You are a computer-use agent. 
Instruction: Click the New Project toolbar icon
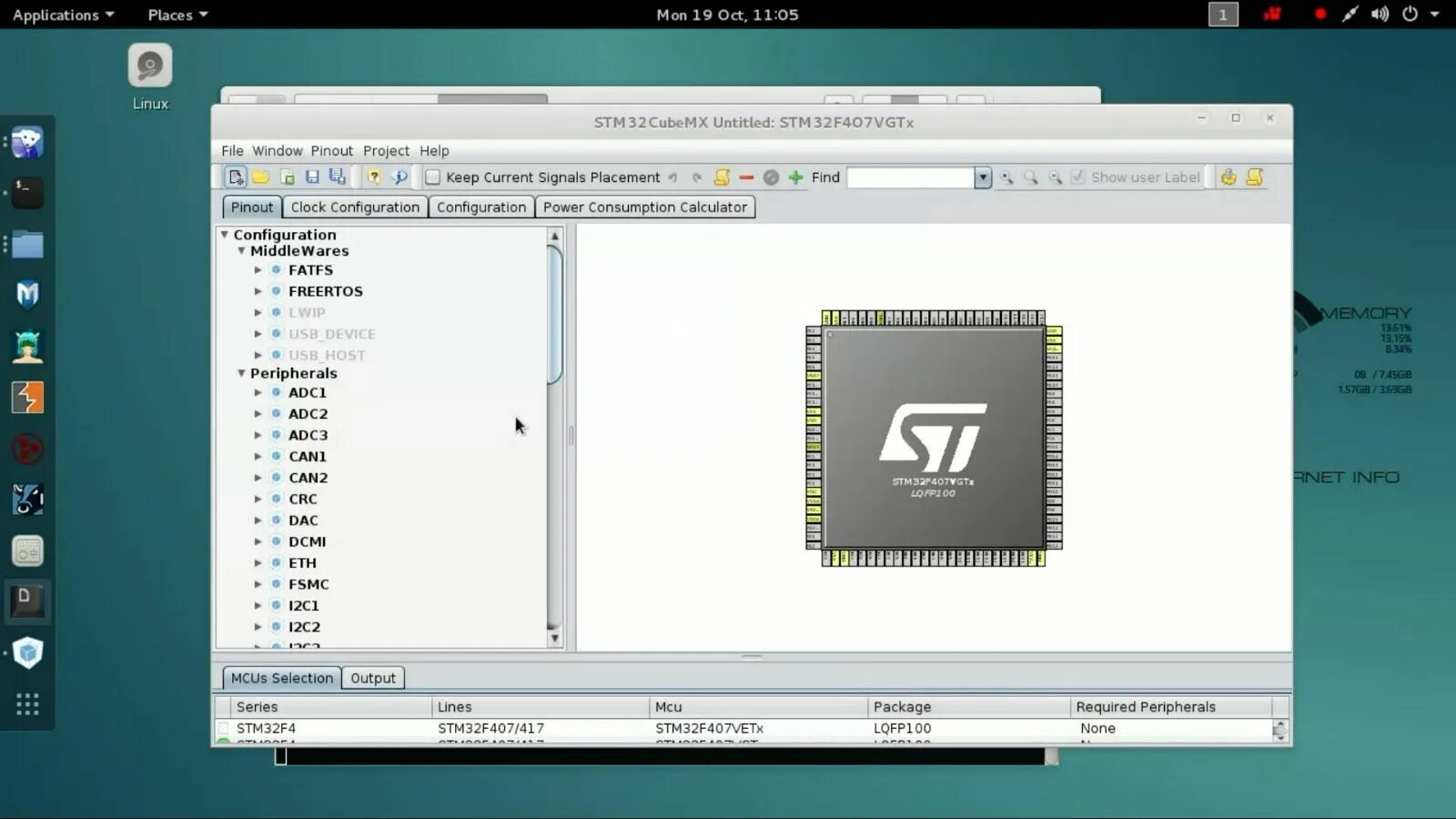tap(236, 177)
